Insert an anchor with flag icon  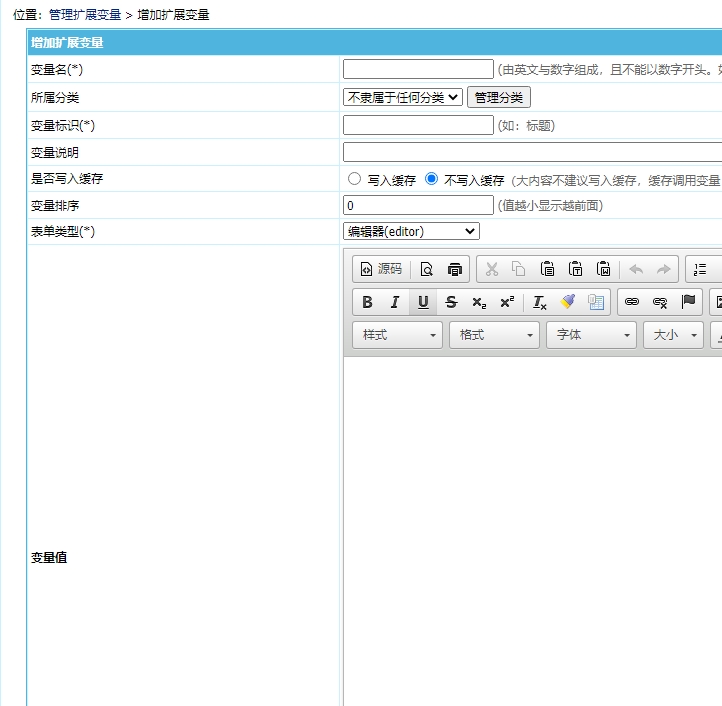click(688, 302)
